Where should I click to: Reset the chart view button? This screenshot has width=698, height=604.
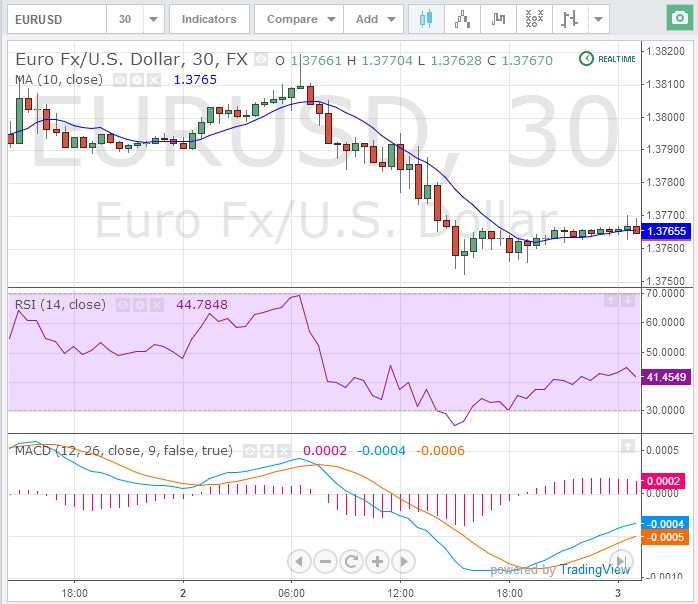coord(351,562)
